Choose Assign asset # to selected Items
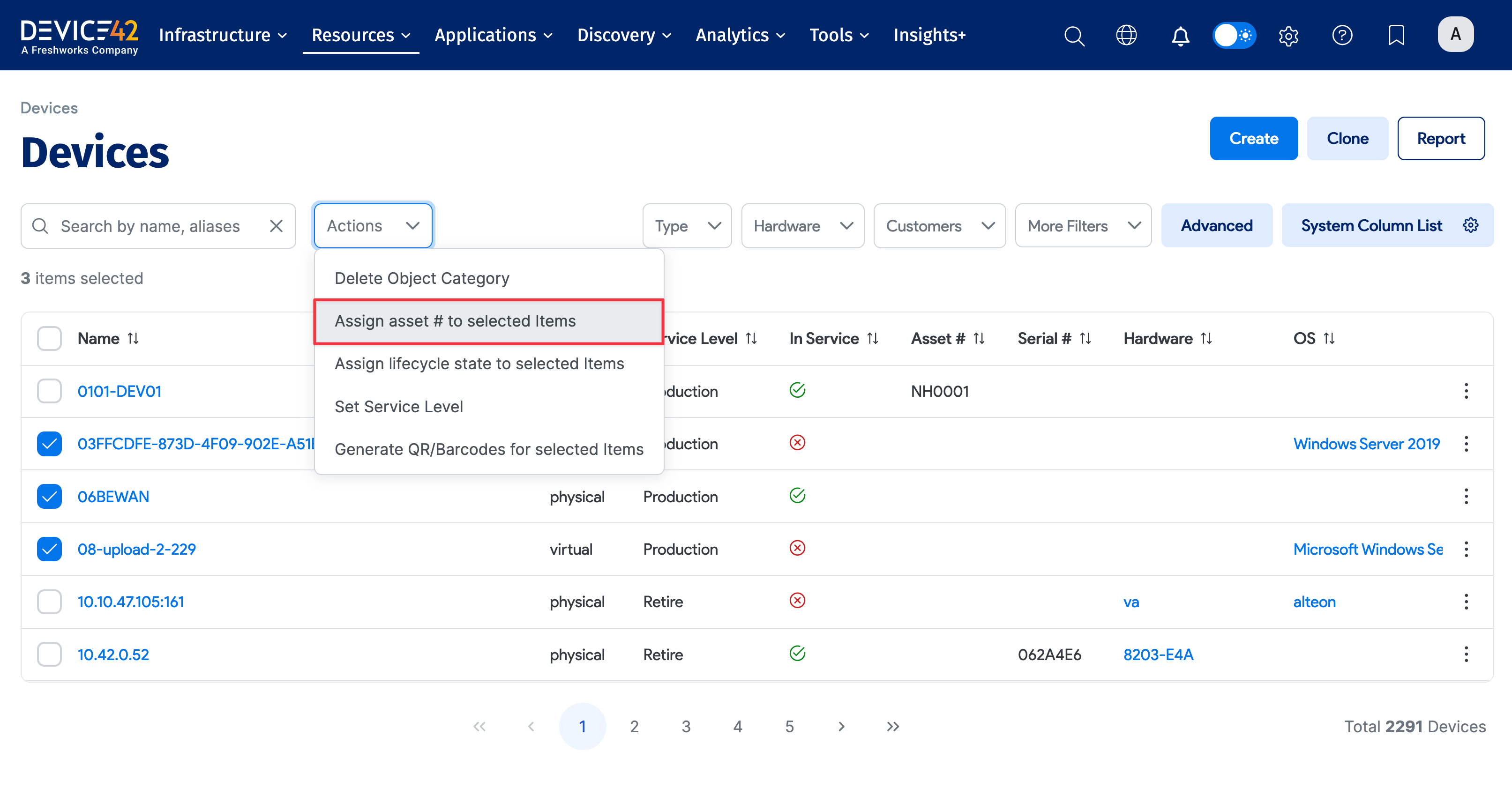 click(455, 321)
